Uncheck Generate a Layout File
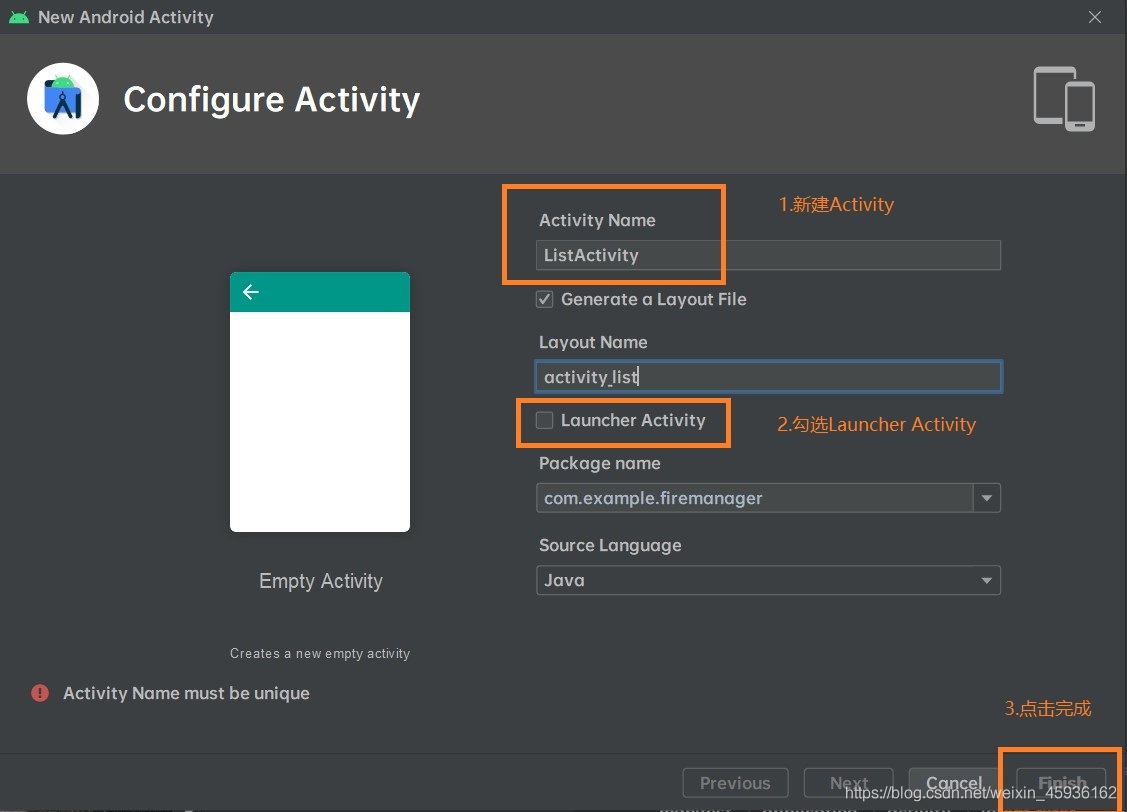Viewport: 1127px width, 812px height. click(545, 299)
